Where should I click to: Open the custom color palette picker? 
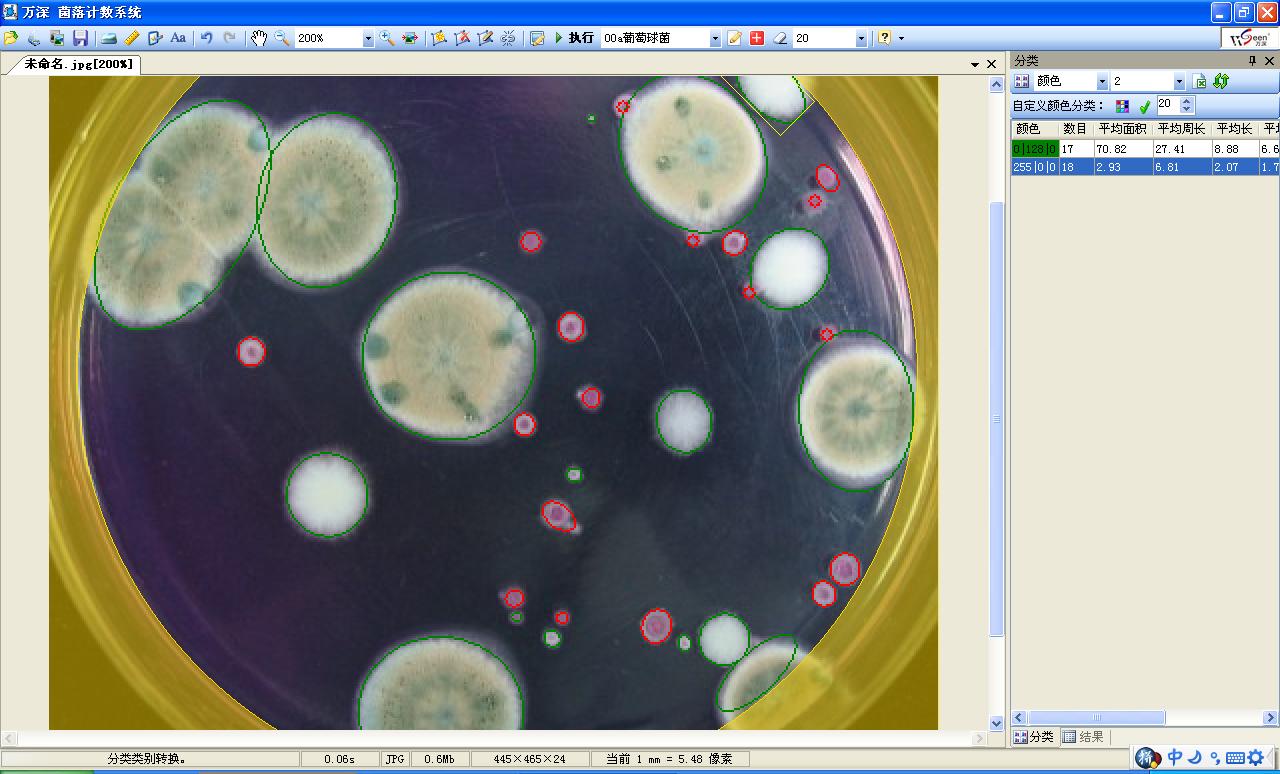pos(1122,106)
